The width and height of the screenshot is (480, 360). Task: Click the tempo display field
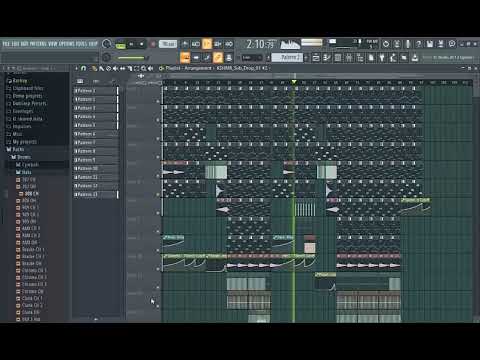[x=168, y=44]
